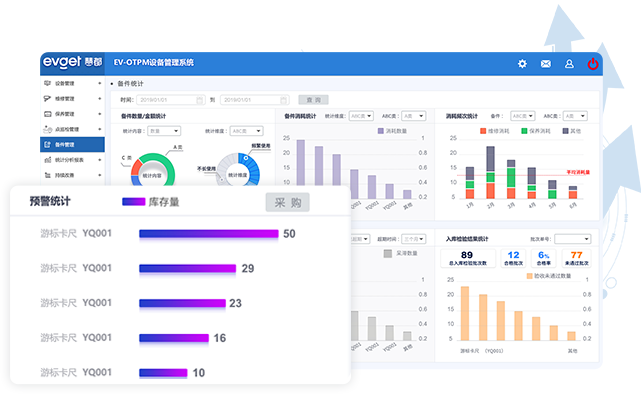Click the 保养管理 sidebar icon
641x400 pixels.
(x=48, y=114)
